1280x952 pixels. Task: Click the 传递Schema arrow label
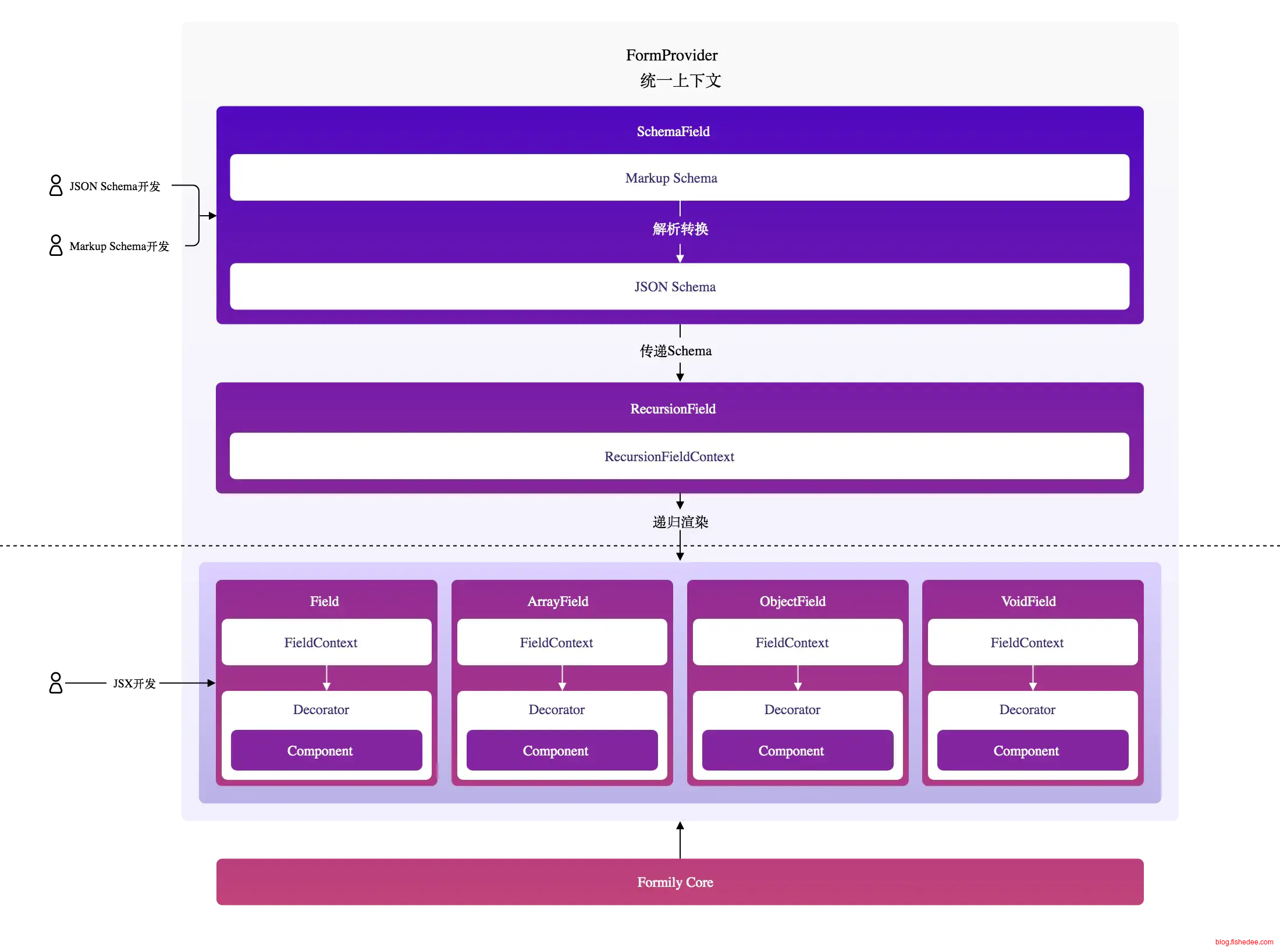point(675,351)
